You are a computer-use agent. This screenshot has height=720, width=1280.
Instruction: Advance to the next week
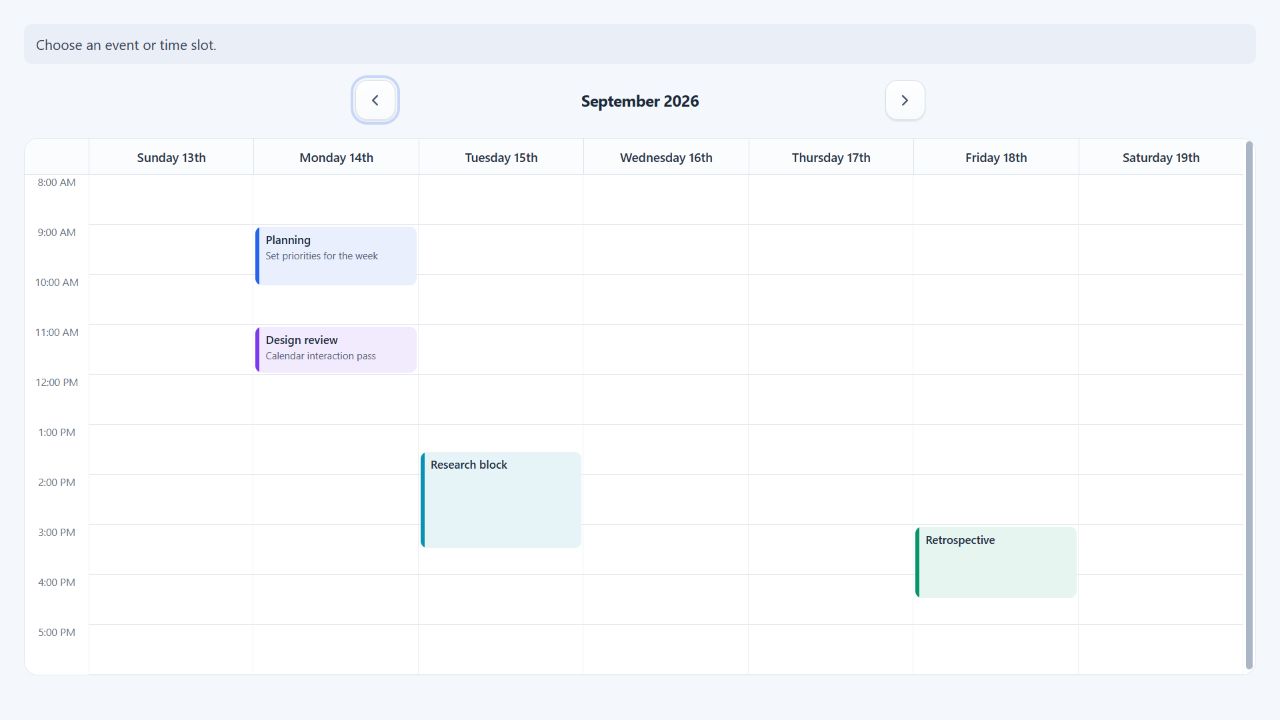[x=905, y=100]
